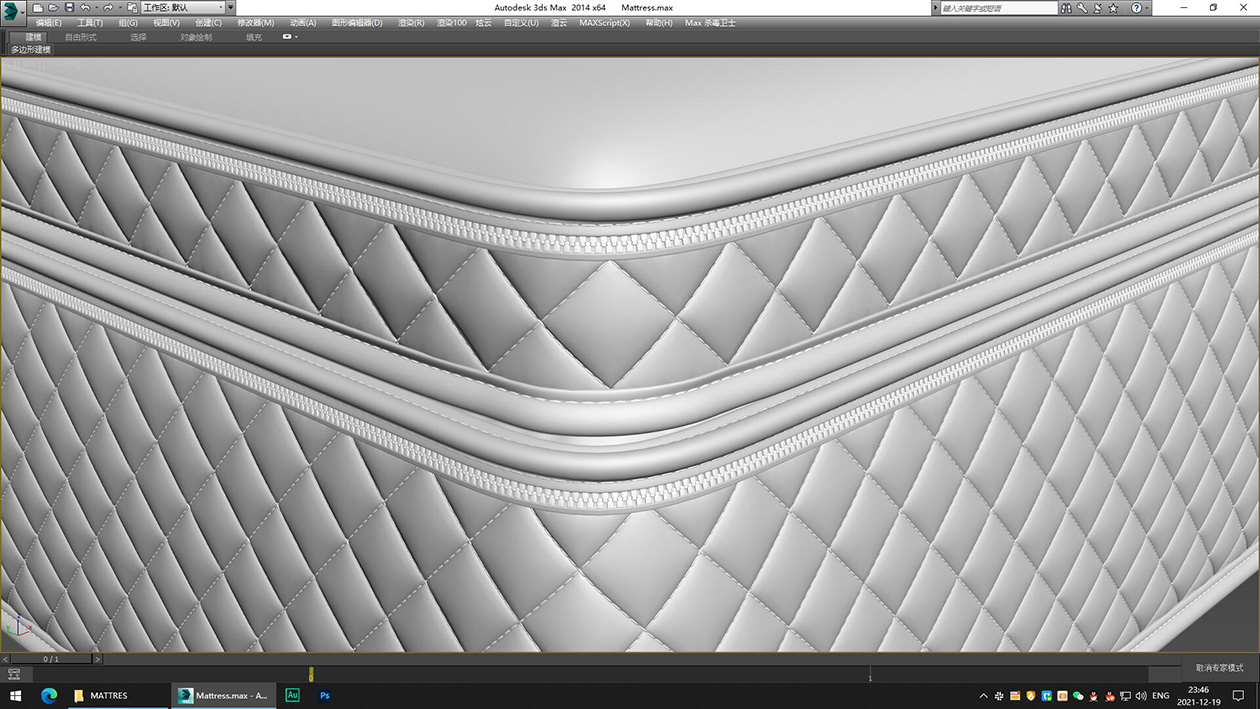Open the WeChat tray icon
Image resolution: width=1260 pixels, height=709 pixels.
(1077, 695)
